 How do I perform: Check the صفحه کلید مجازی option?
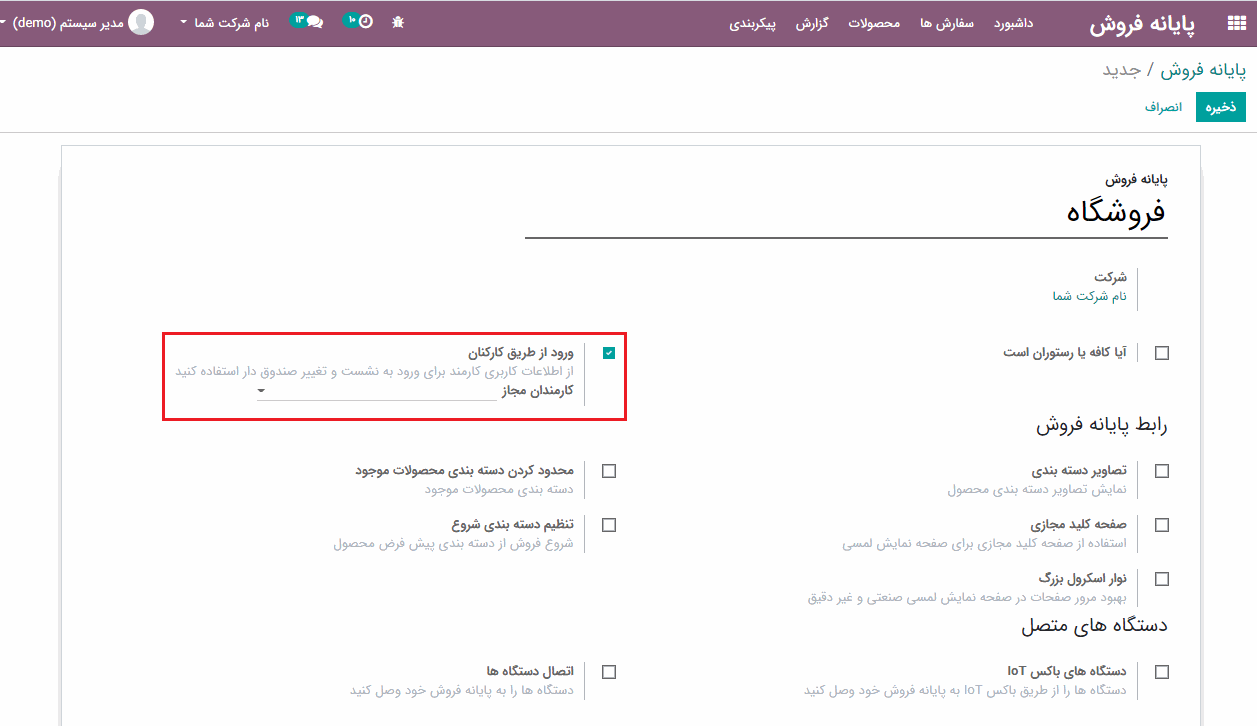tap(1161, 525)
